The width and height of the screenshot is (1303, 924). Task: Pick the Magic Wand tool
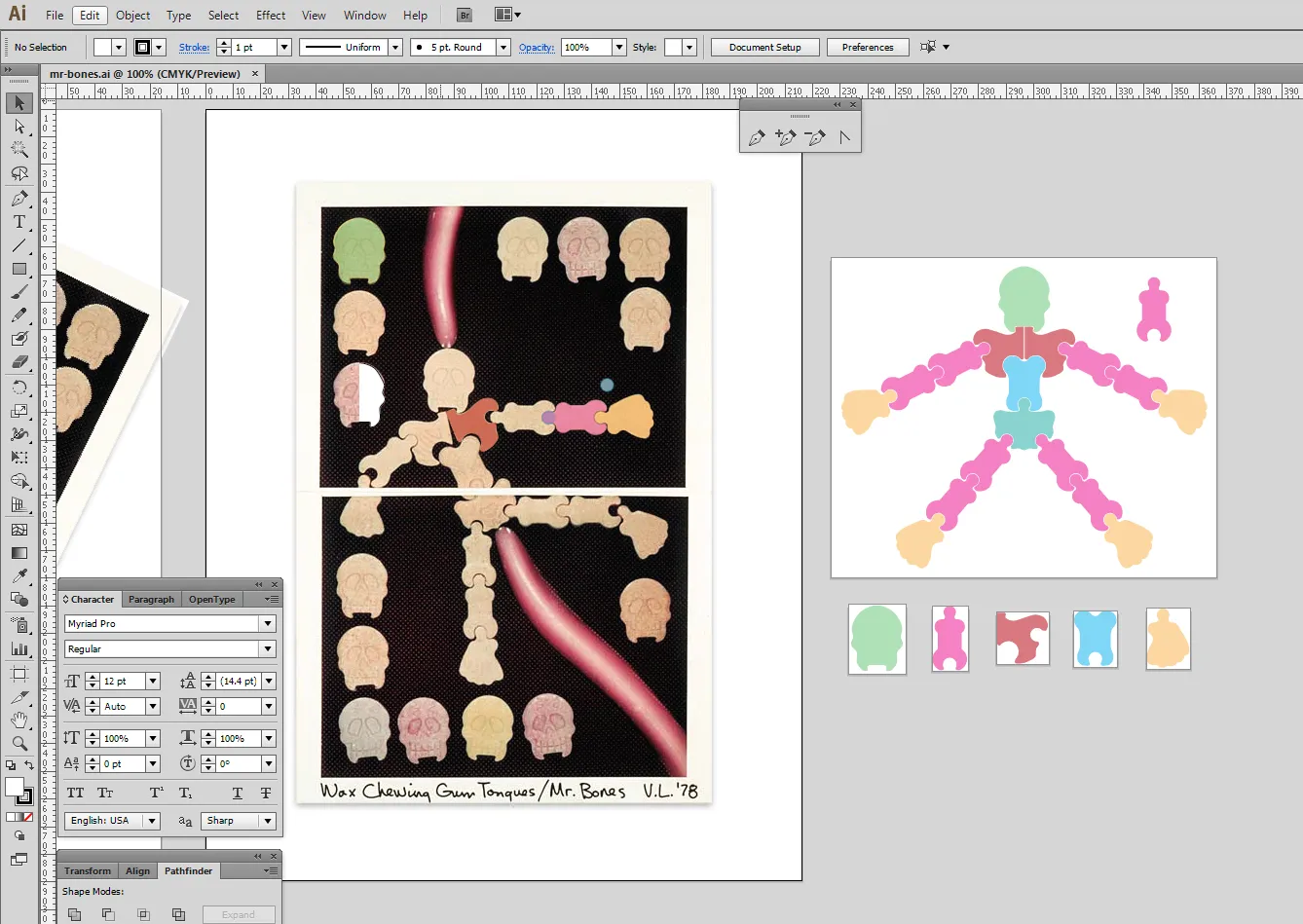tap(19, 150)
